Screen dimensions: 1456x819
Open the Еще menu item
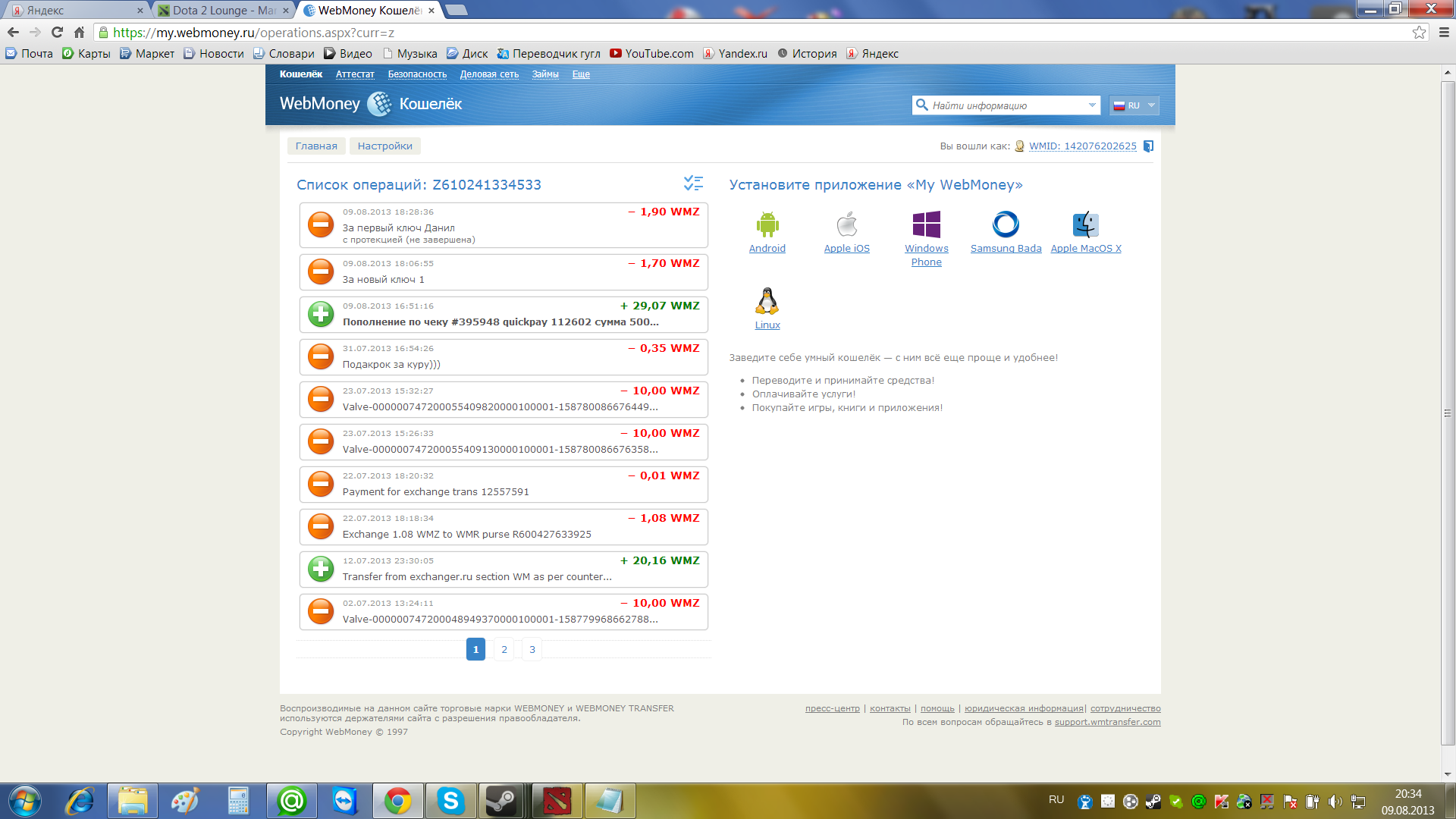581,74
